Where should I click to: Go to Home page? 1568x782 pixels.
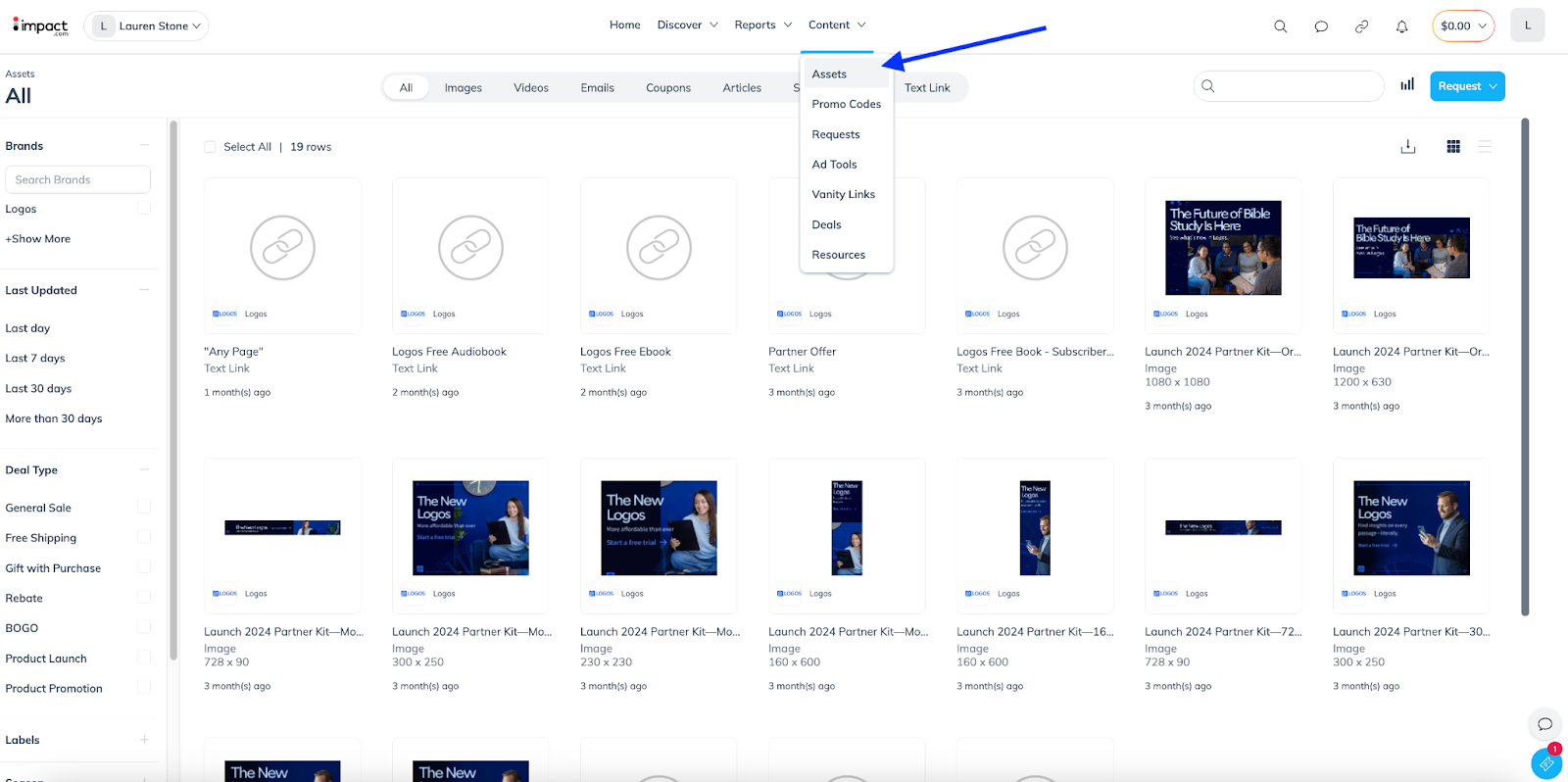coord(625,25)
